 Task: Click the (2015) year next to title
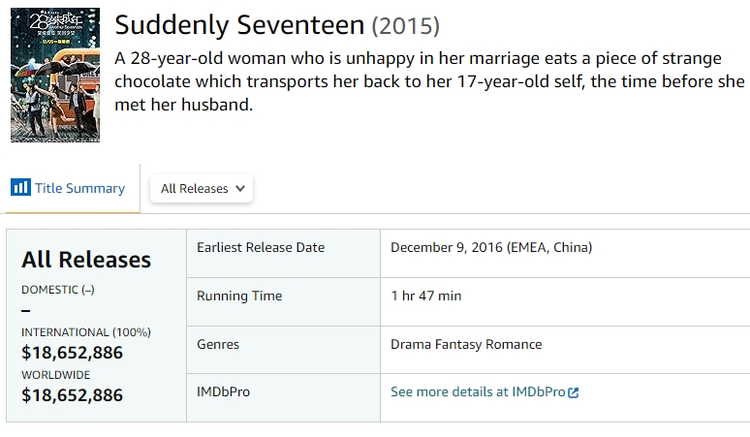pyautogui.click(x=405, y=25)
